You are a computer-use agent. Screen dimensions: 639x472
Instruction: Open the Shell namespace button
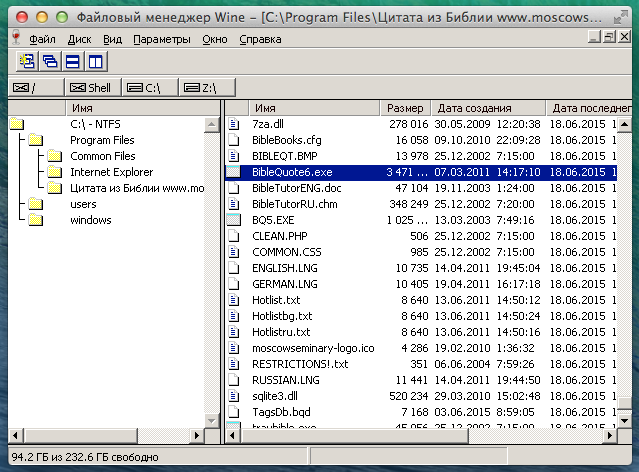point(91,88)
